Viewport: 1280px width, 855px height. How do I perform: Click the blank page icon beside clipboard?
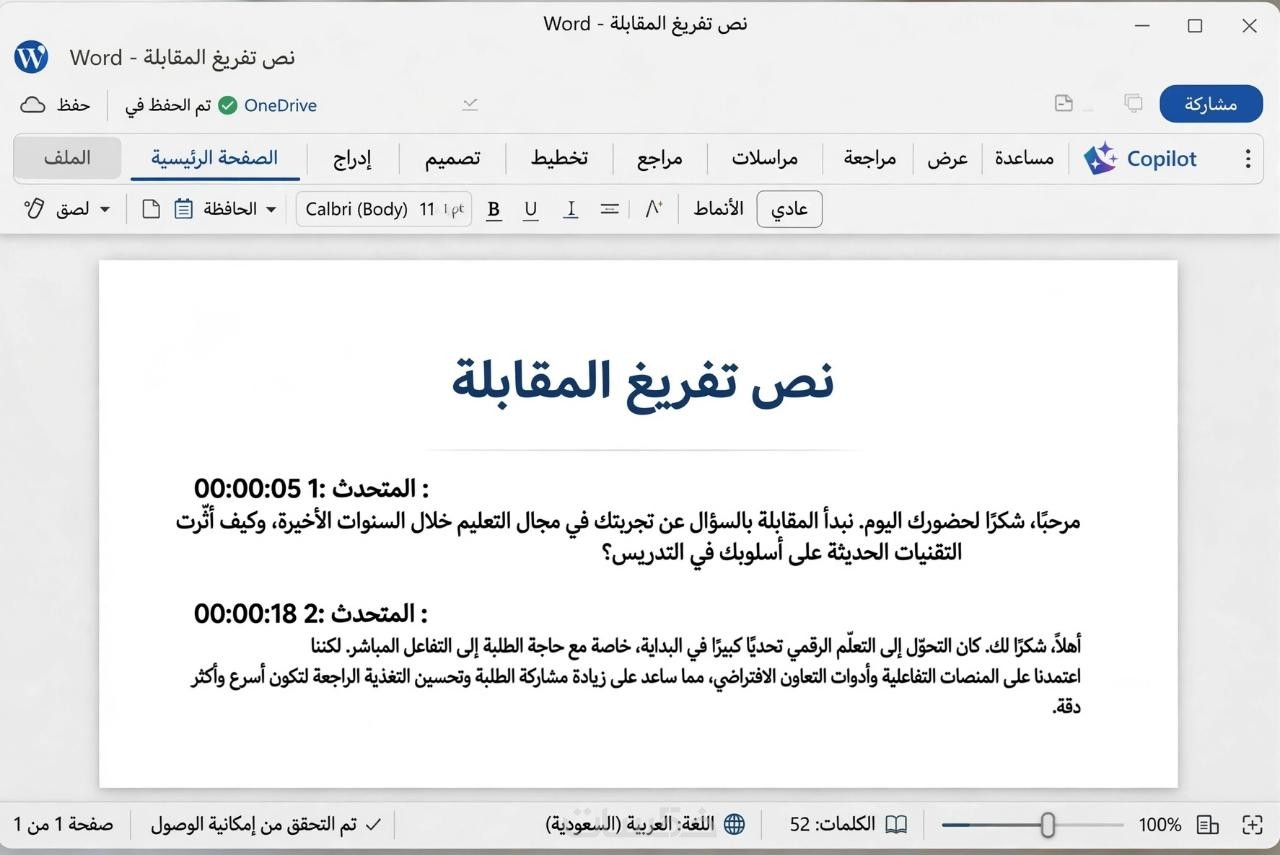pos(151,209)
